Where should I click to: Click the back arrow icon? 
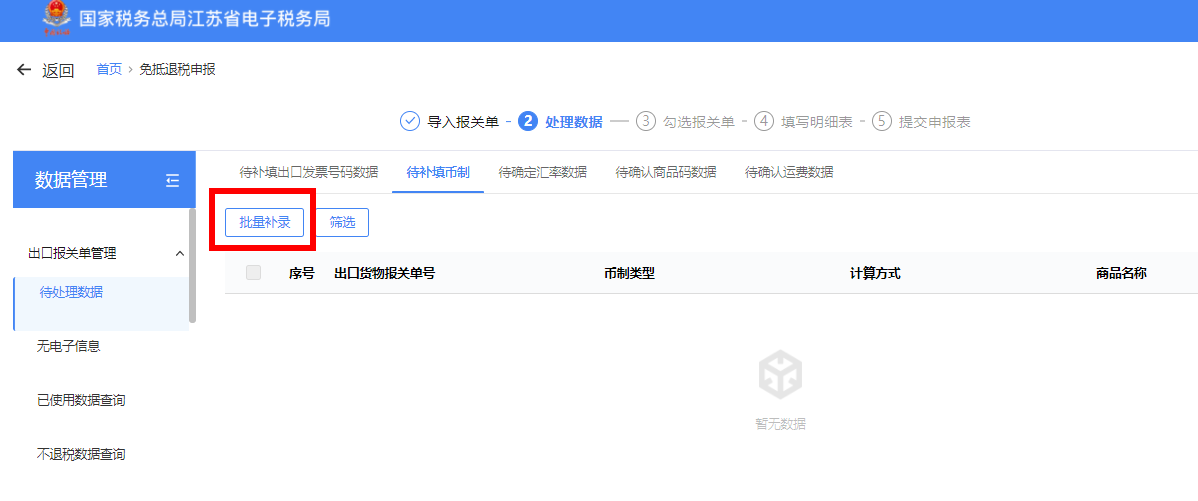pyautogui.click(x=24, y=70)
